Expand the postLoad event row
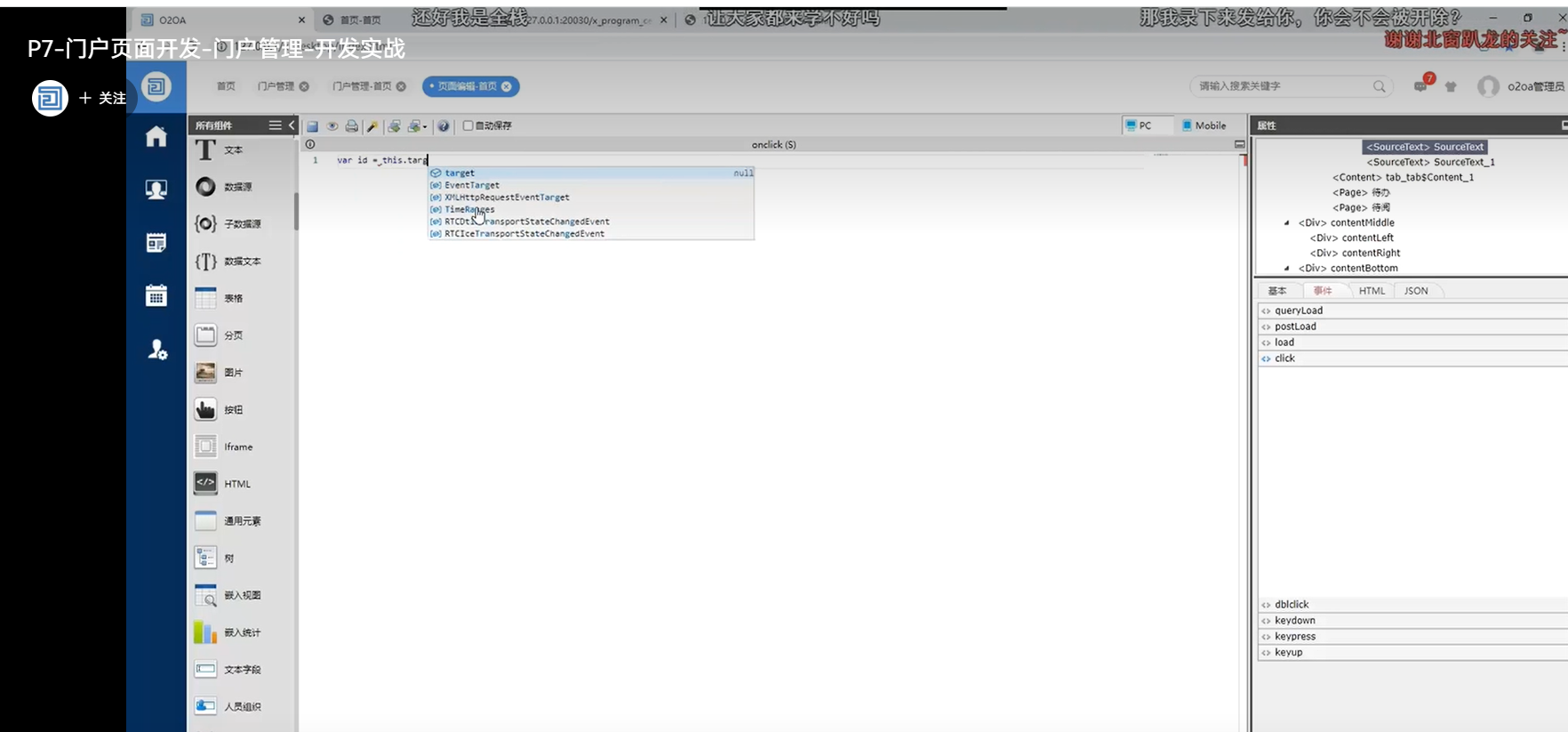Image resolution: width=1568 pixels, height=732 pixels. pyautogui.click(x=1412, y=326)
